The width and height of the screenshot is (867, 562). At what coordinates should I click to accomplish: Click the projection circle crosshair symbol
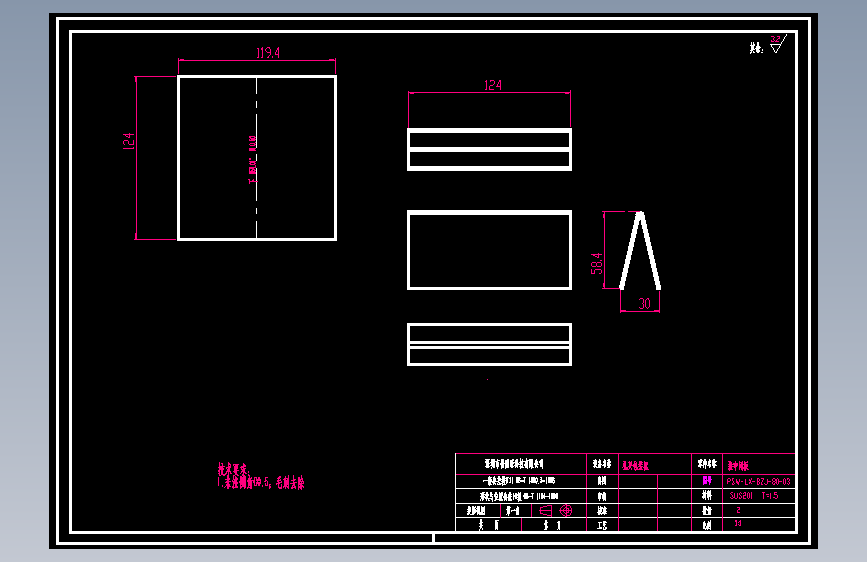click(566, 510)
